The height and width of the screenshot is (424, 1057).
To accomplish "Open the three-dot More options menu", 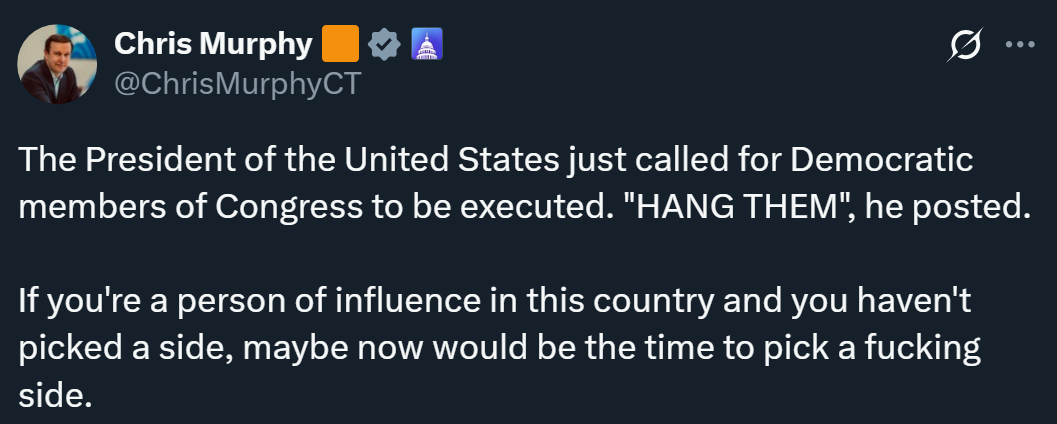I will pyautogui.click(x=1022, y=45).
